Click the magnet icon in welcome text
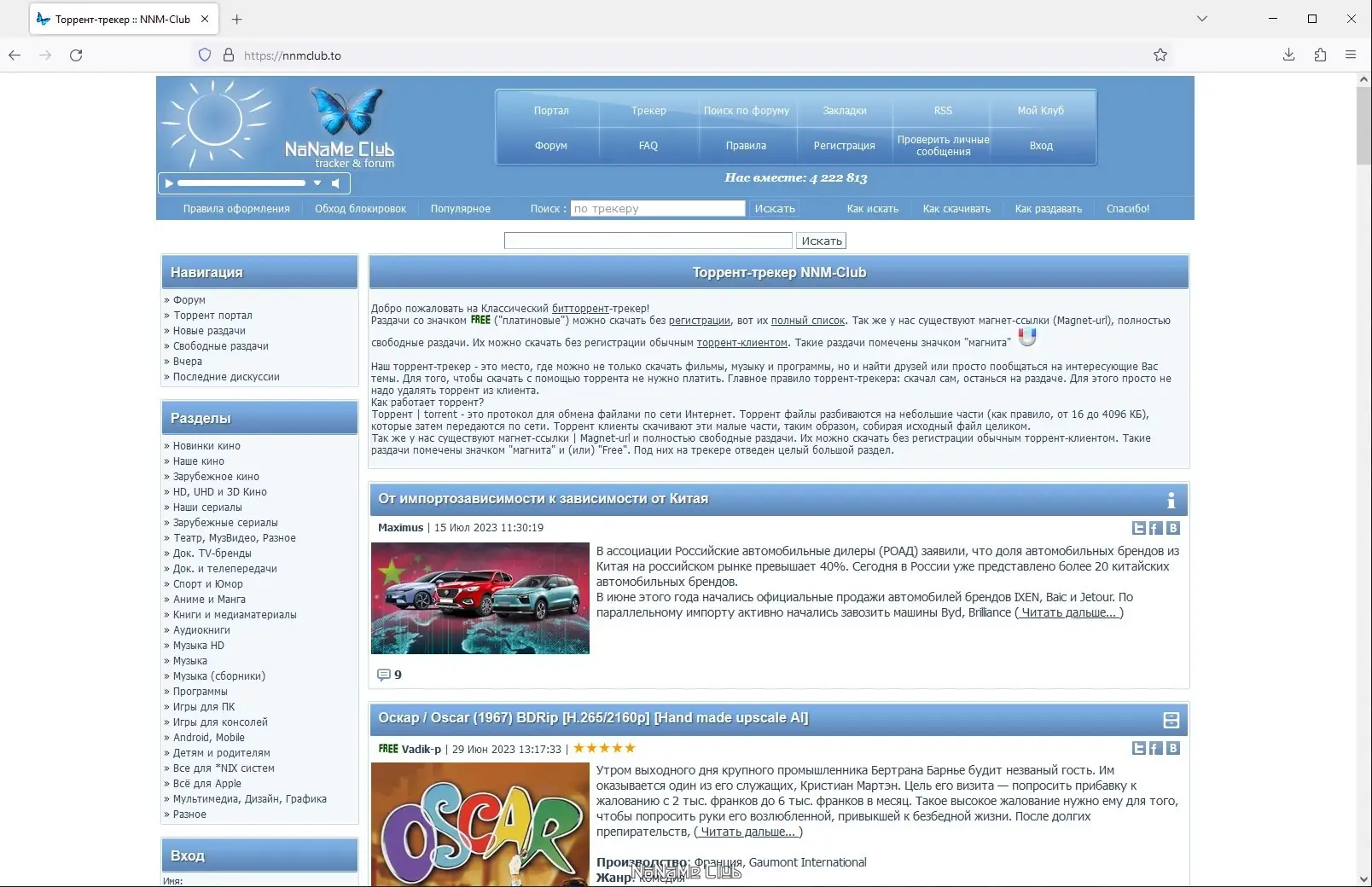This screenshot has height=887, width=1372. click(x=1027, y=337)
